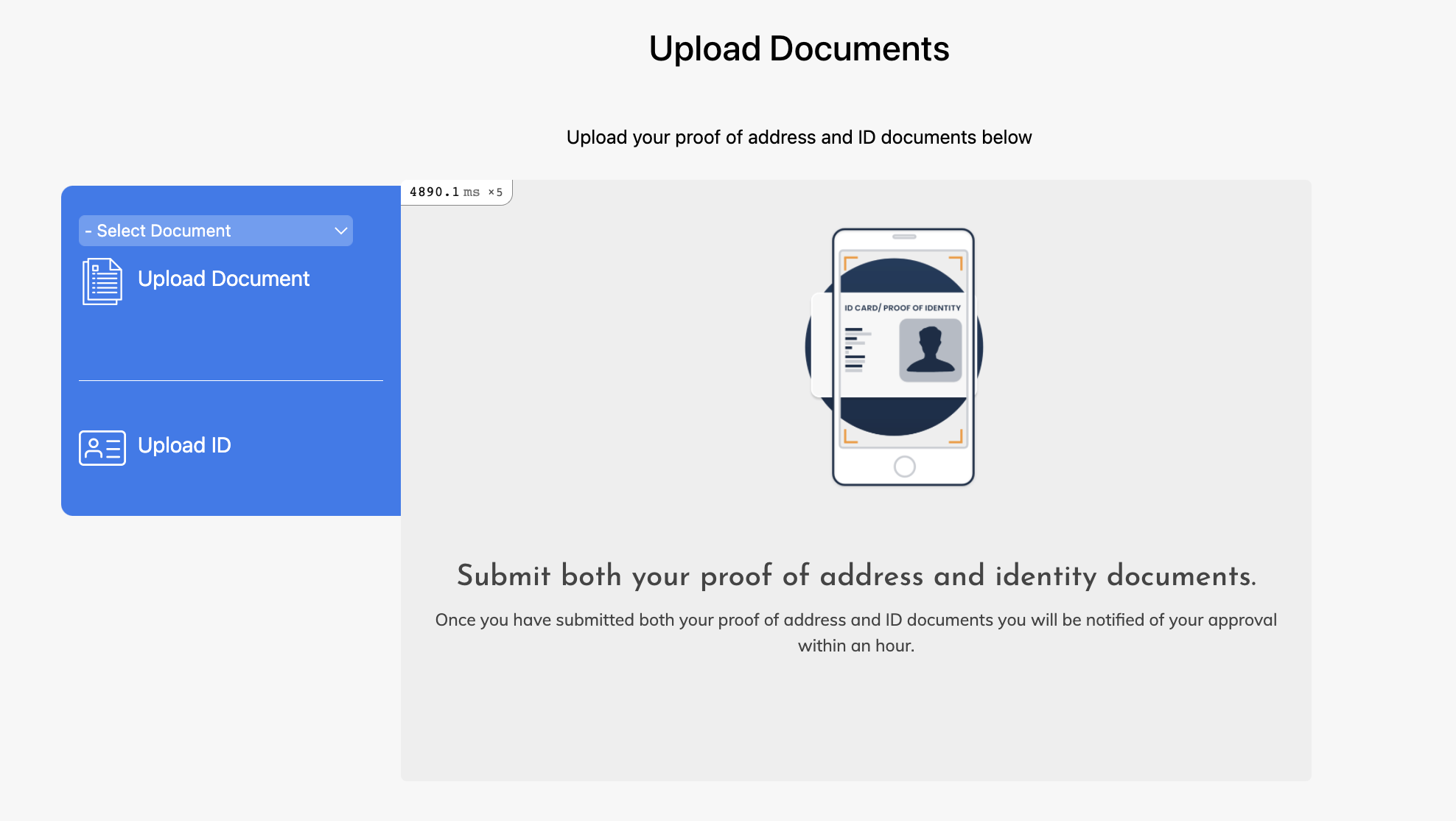Click the Upload Document label
The width and height of the screenshot is (1456, 821).
[x=223, y=279]
